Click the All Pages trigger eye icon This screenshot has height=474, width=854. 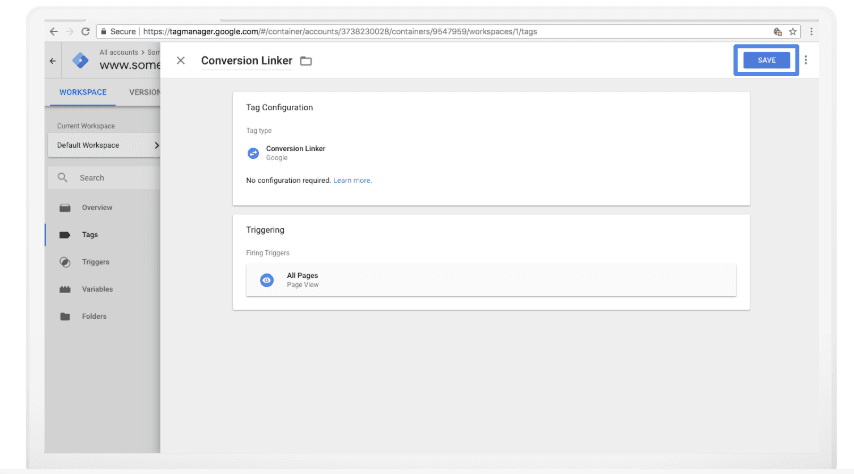click(266, 280)
